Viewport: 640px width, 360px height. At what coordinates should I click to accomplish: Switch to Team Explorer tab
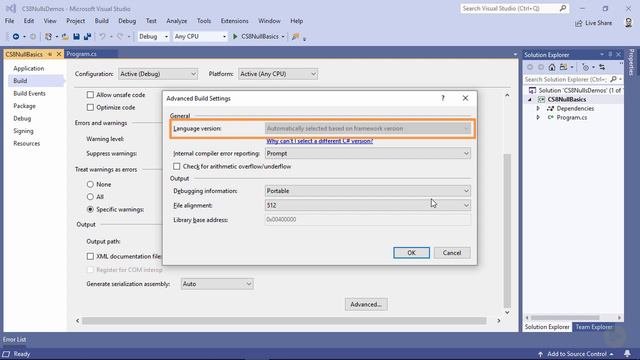[x=593, y=327]
